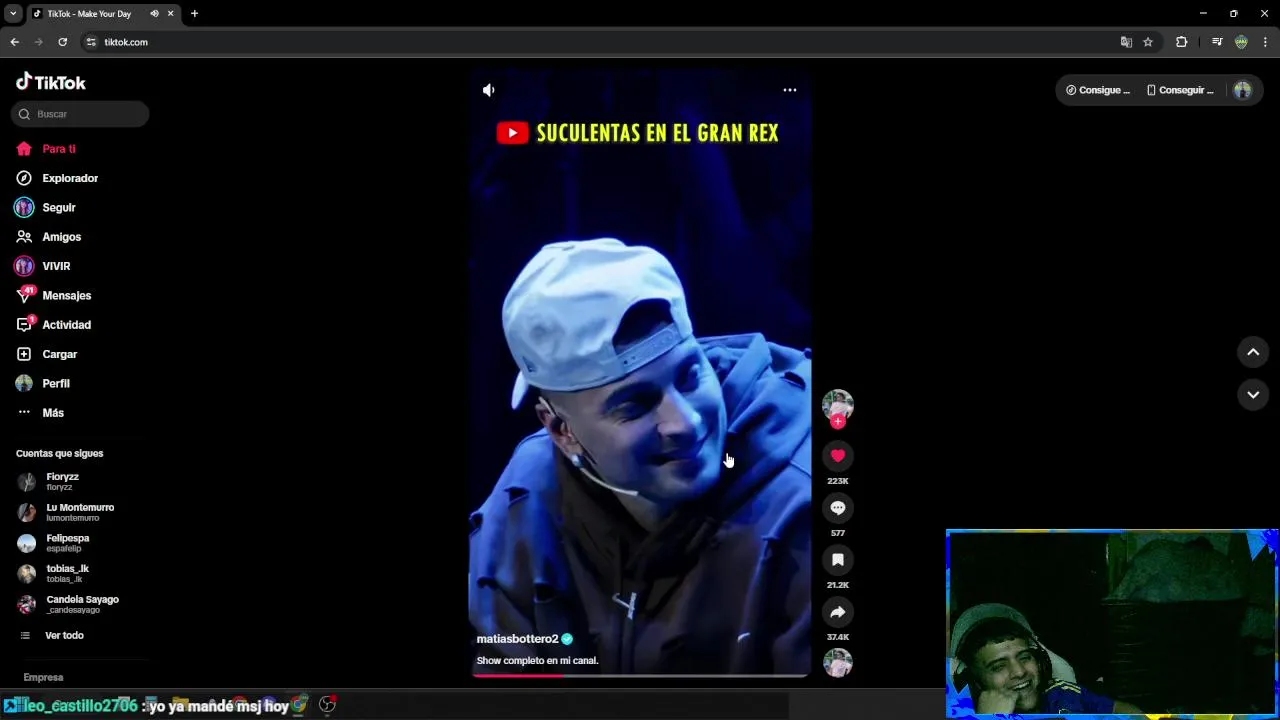Screen dimensions: 1280x720
Task: Open Candela Sayago's account
Action: point(69,604)
